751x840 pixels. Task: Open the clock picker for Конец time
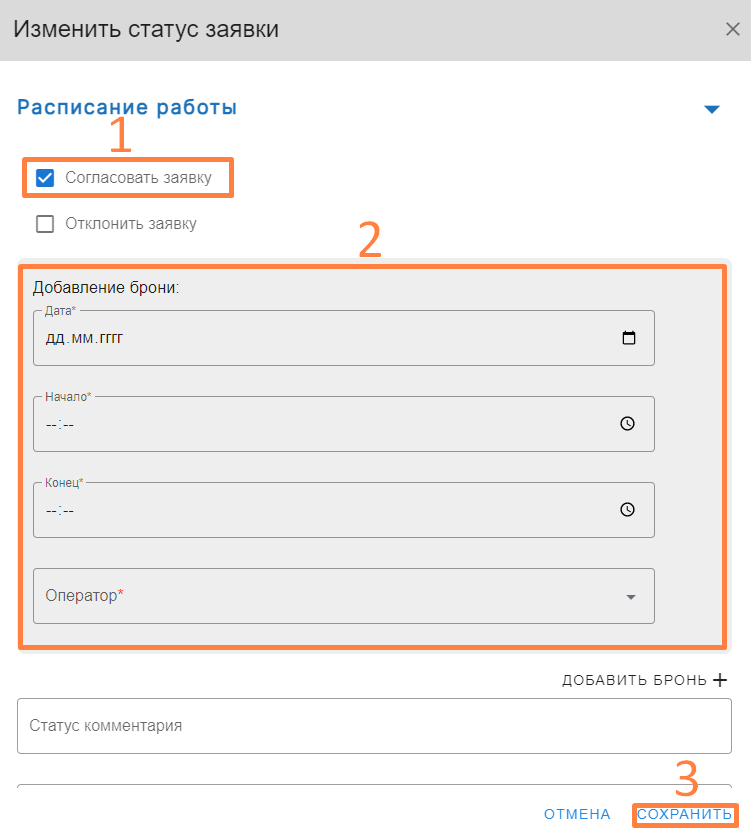627,510
